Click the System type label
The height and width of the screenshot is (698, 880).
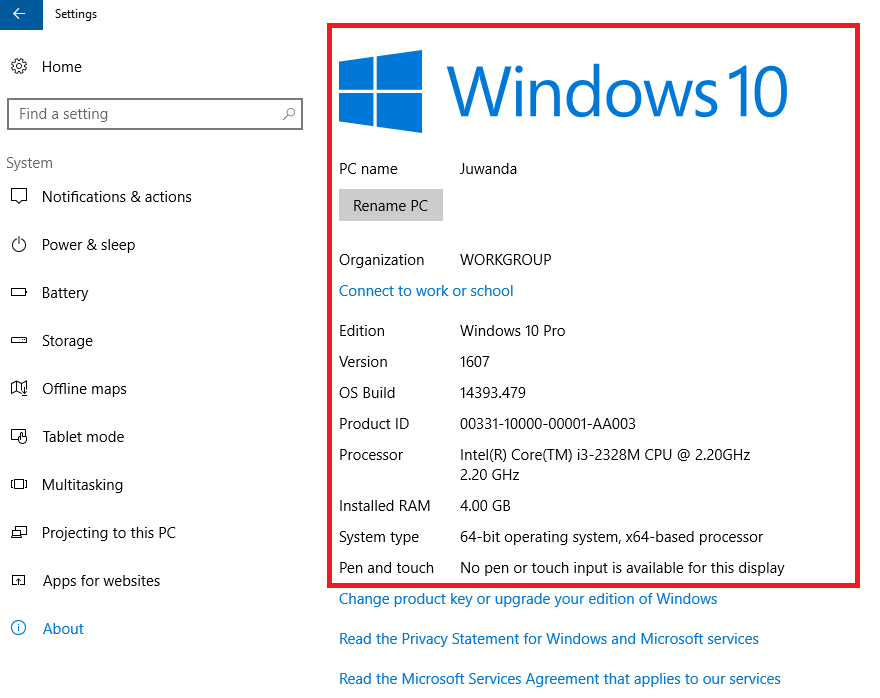coord(379,537)
